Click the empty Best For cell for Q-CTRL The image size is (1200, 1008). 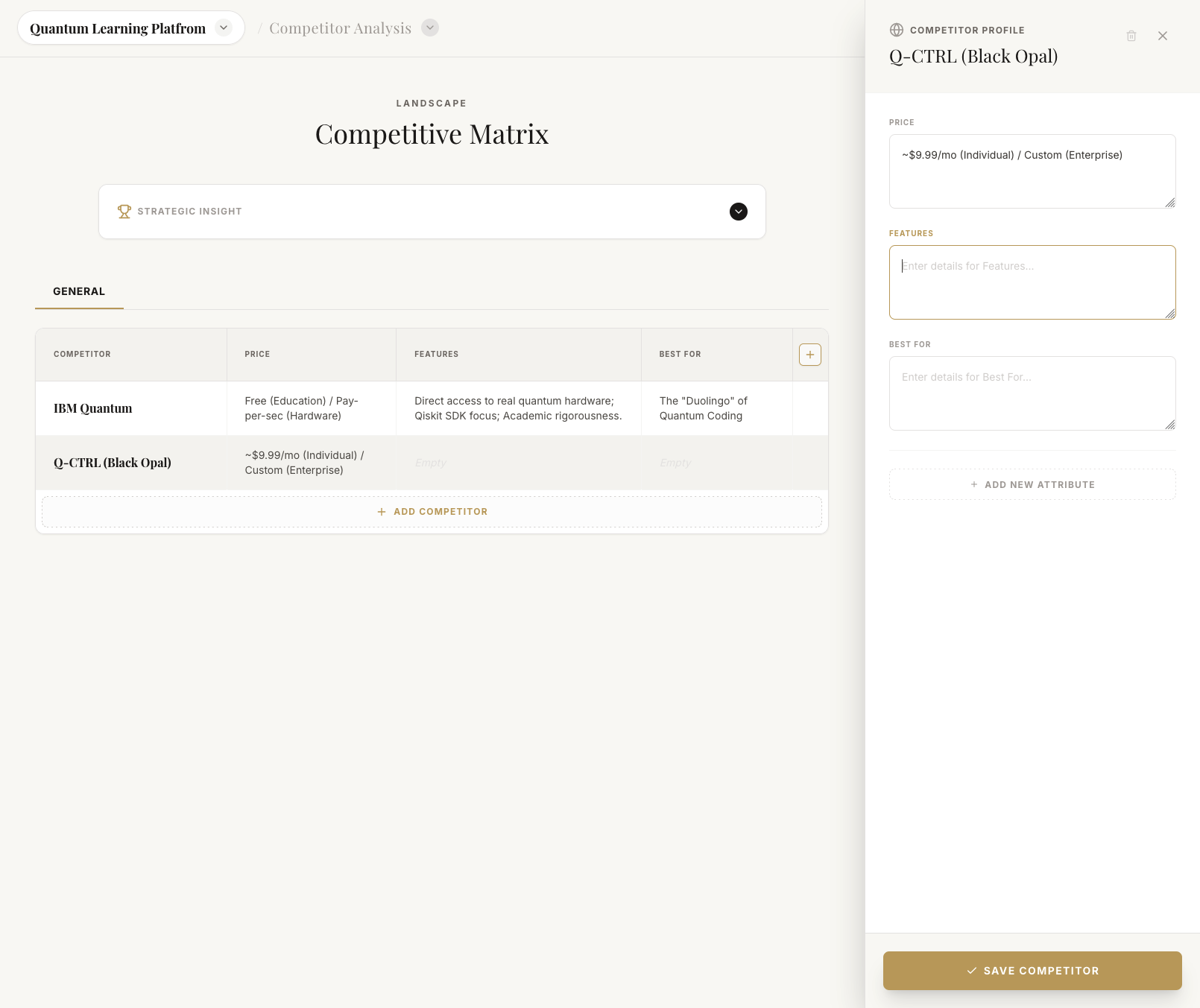click(x=717, y=463)
